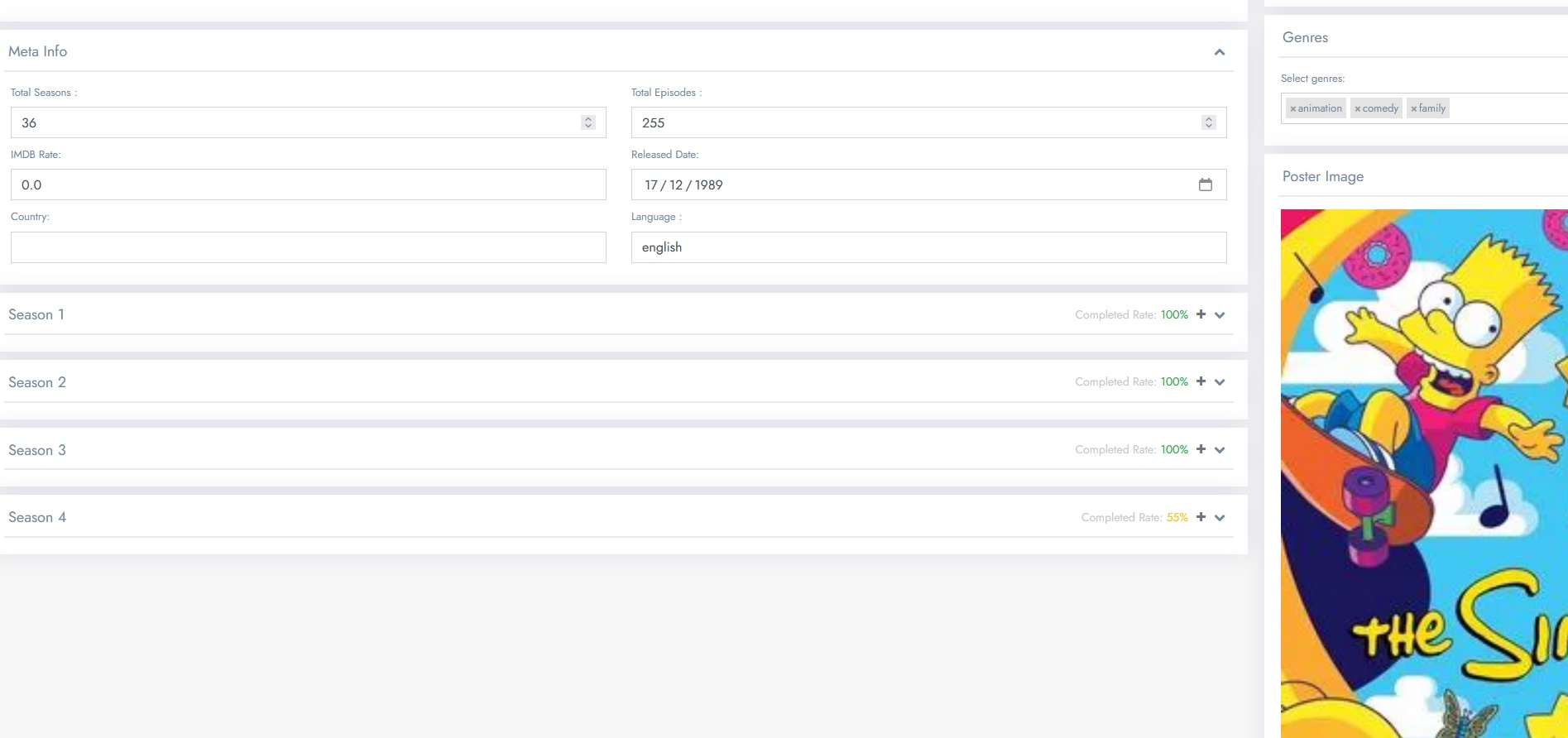Click into the IMDB Rate field
The height and width of the screenshot is (738, 1568).
coord(308,184)
